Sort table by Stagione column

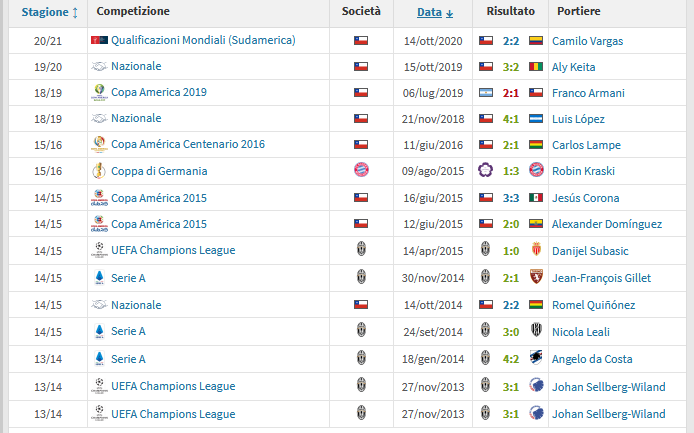click(50, 12)
